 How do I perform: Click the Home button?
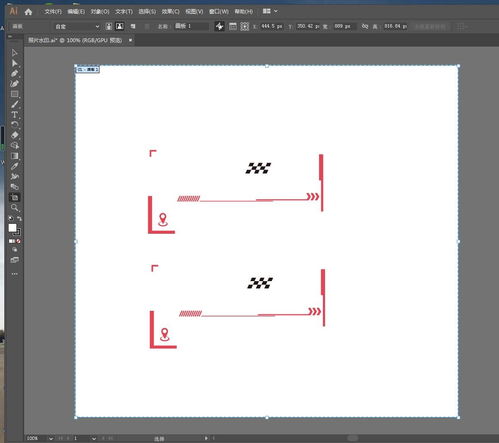click(28, 12)
